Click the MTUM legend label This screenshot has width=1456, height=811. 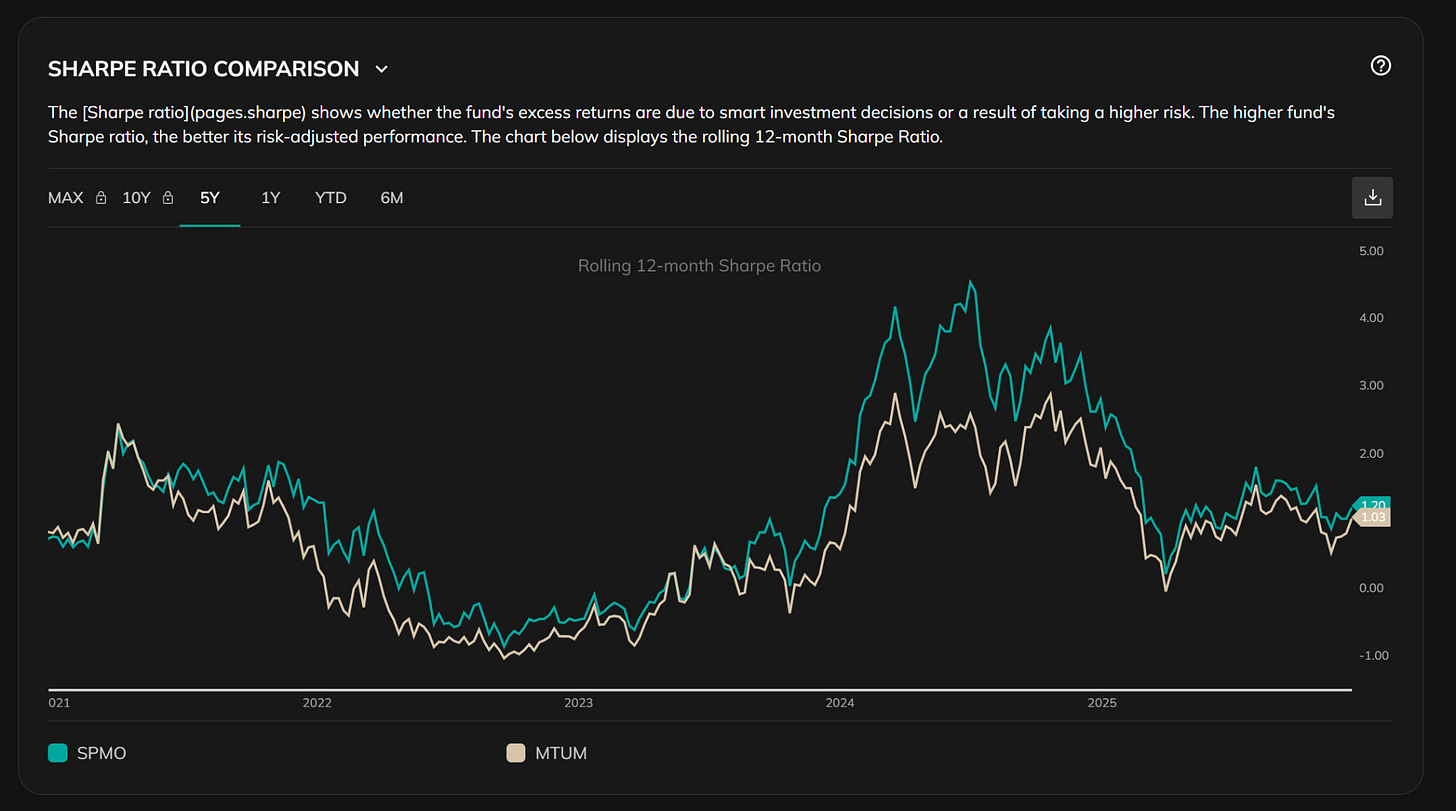pyautogui.click(x=561, y=753)
